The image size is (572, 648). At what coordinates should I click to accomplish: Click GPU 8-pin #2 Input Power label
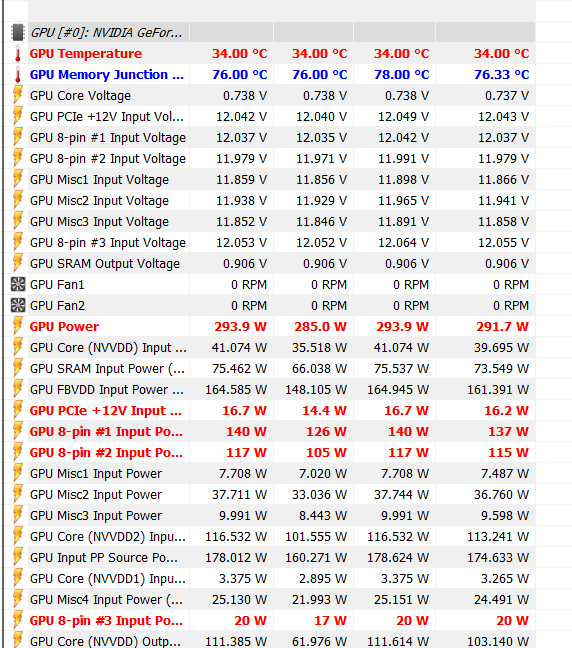pyautogui.click(x=106, y=453)
